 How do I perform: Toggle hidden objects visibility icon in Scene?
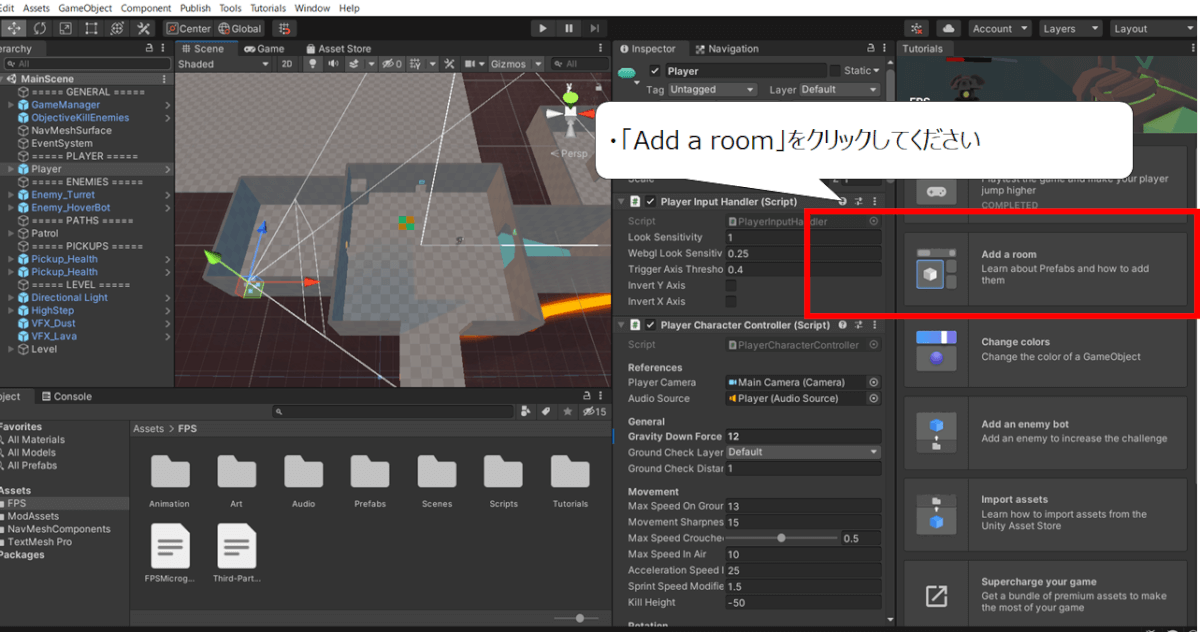click(x=393, y=64)
